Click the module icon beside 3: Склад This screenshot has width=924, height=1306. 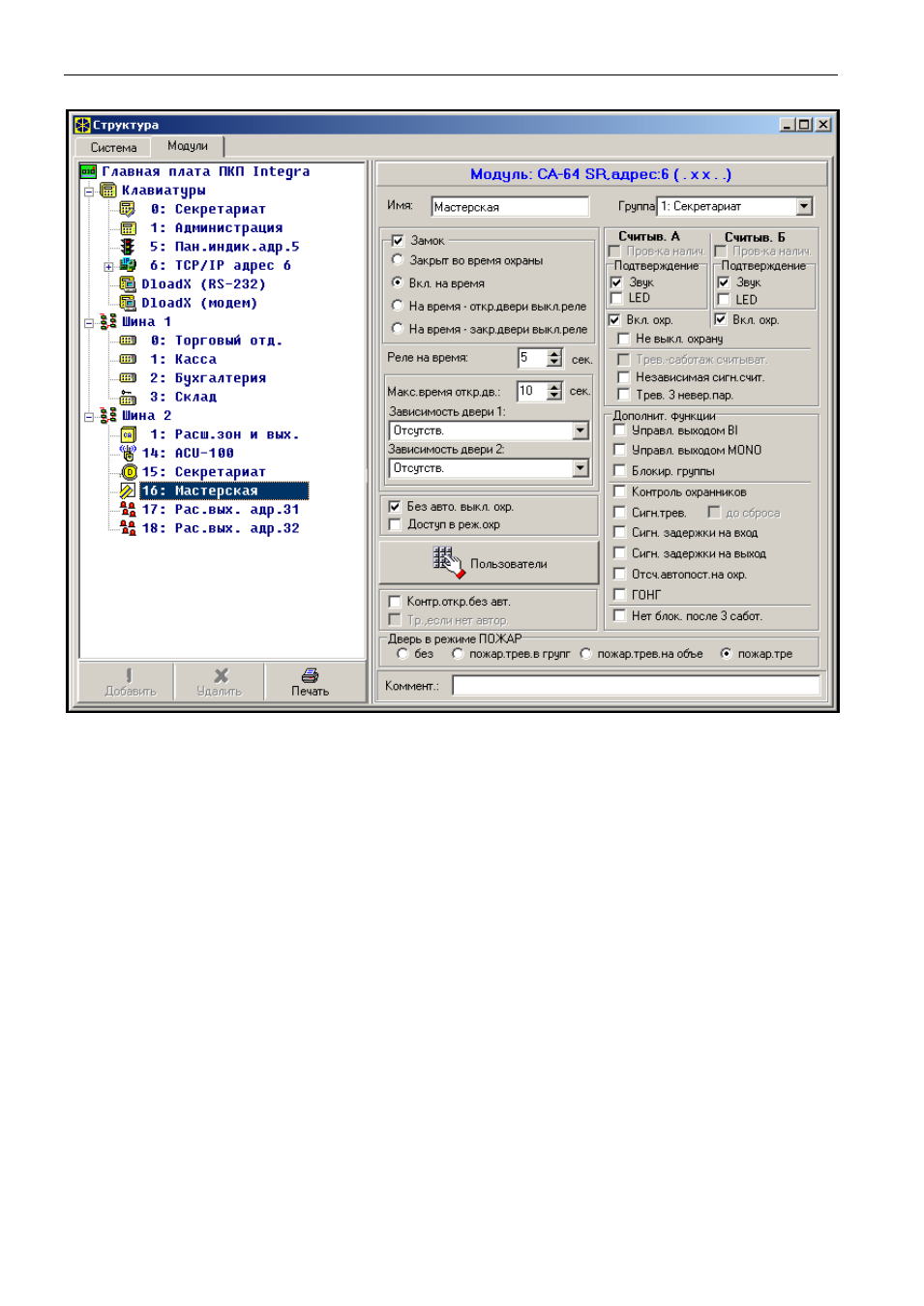coord(128,397)
